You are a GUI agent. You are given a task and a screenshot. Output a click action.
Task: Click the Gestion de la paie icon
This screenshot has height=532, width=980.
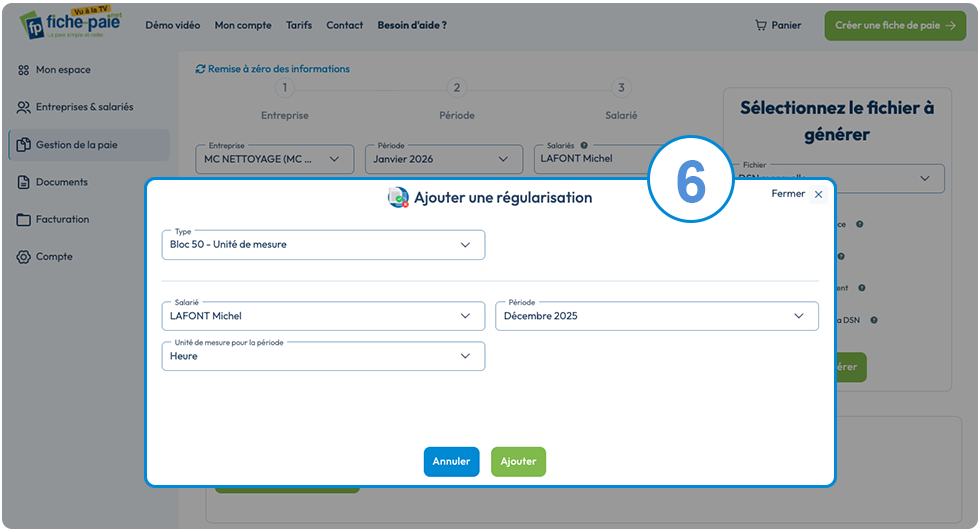(x=23, y=144)
